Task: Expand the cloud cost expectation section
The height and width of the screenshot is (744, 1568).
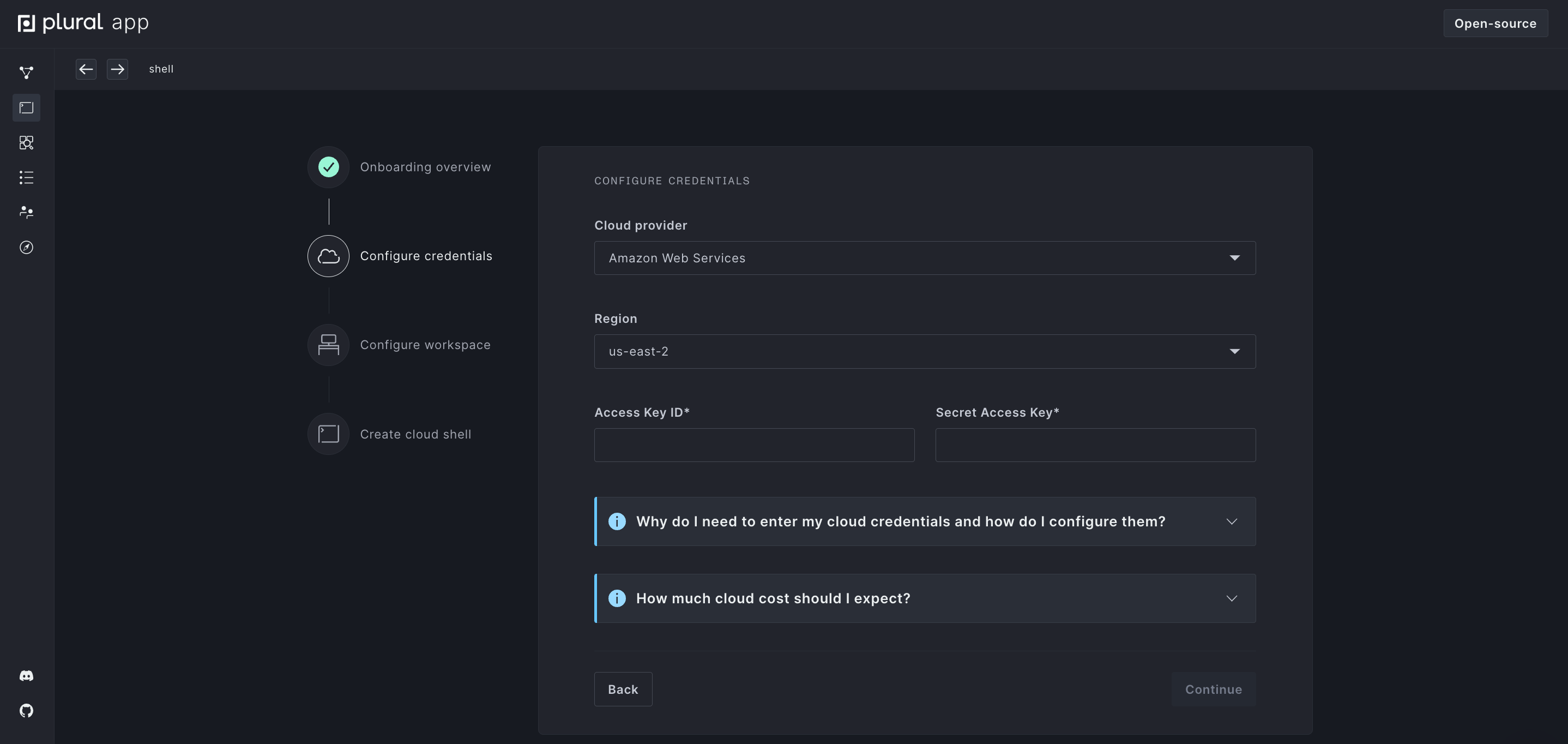Action: pos(924,598)
